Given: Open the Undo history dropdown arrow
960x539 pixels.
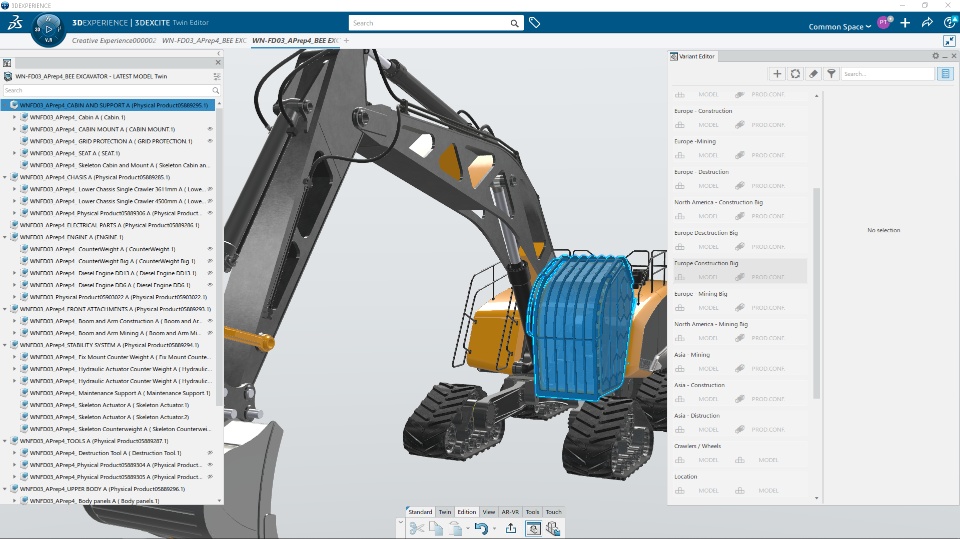Looking at the screenshot, I should [493, 529].
